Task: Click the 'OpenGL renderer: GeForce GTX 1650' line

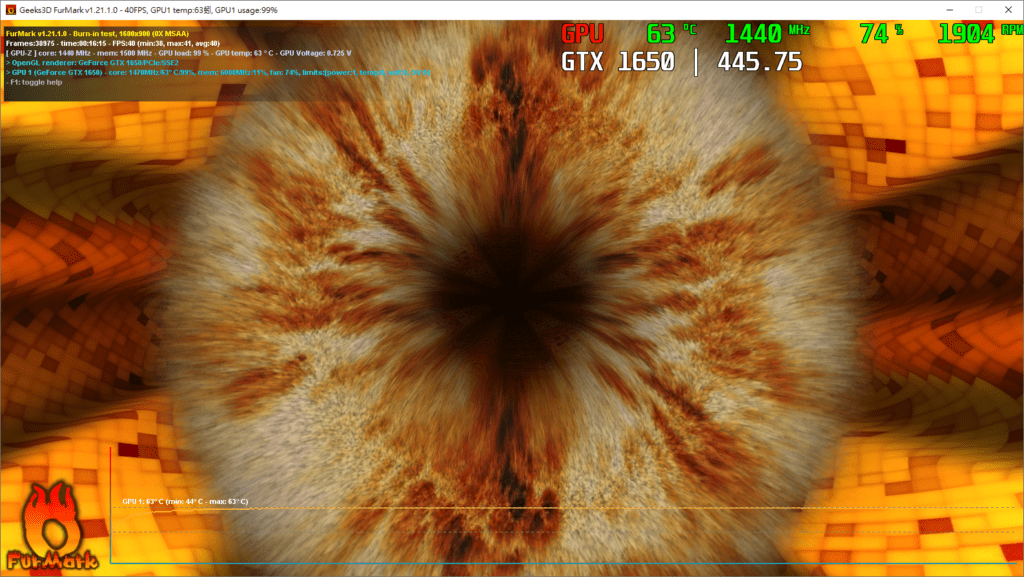Action: [x=92, y=63]
